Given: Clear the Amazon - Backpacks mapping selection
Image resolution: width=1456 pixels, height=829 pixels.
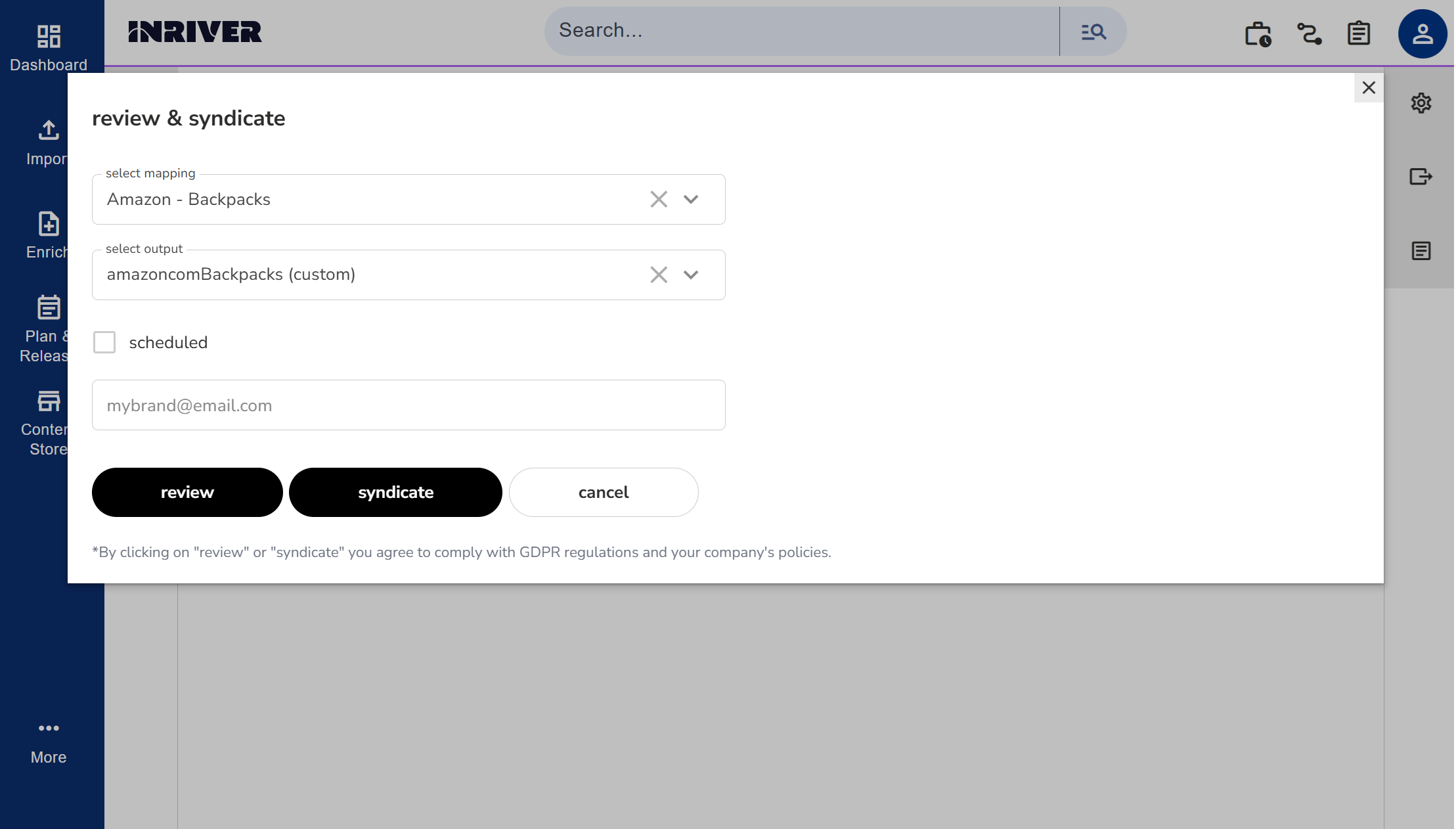Looking at the screenshot, I should [659, 199].
